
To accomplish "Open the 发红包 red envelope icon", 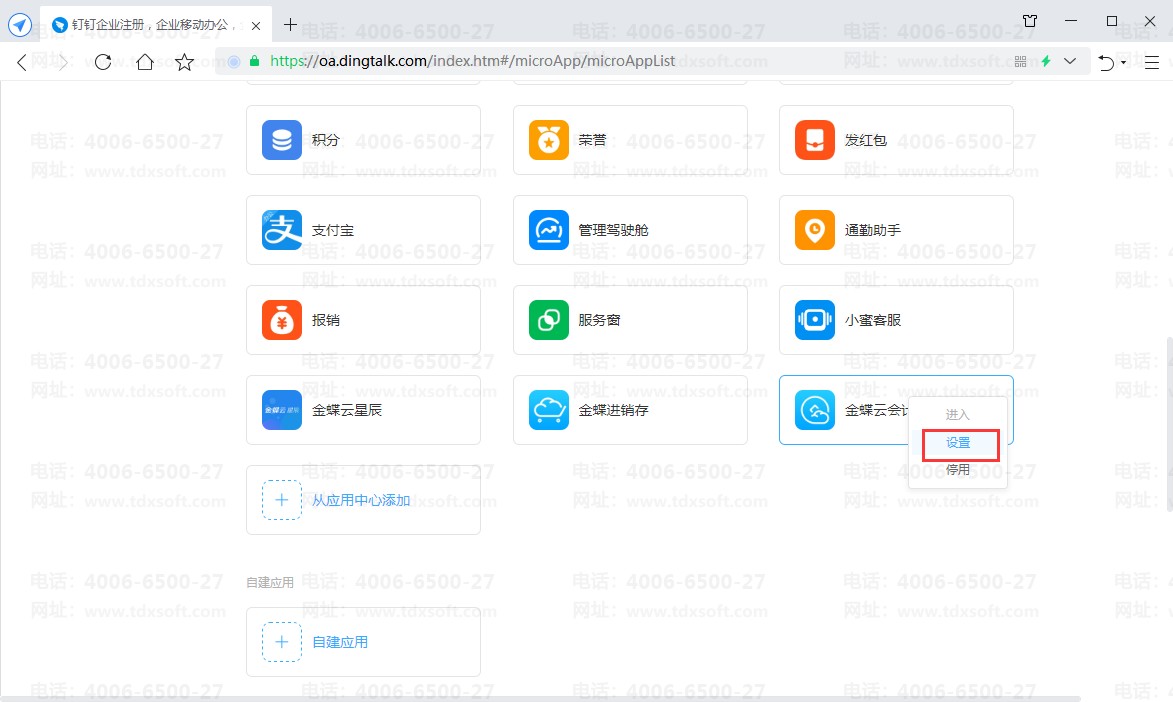I will pyautogui.click(x=814, y=140).
